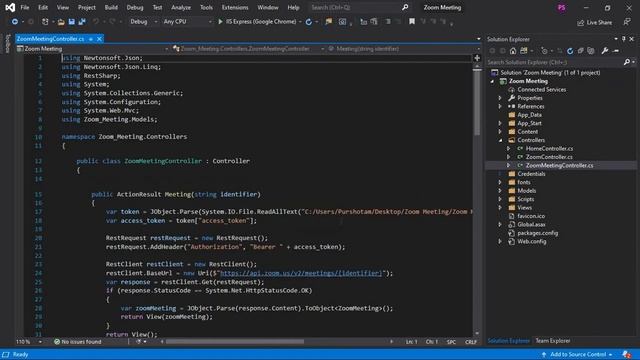Expand the References node
Viewport: 640px width, 360px height.
(500, 106)
